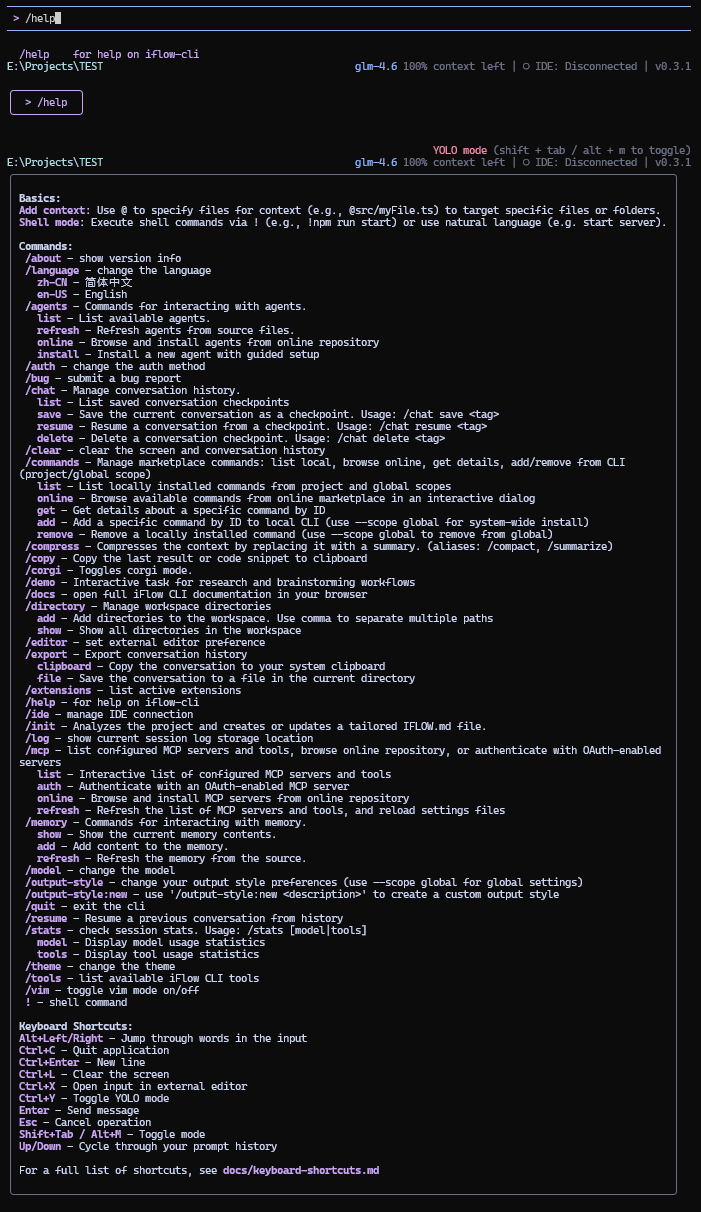Screen dimensions: 701x1212
Task: Select the /help autocomplete suggestion line
Action: (x=109, y=54)
